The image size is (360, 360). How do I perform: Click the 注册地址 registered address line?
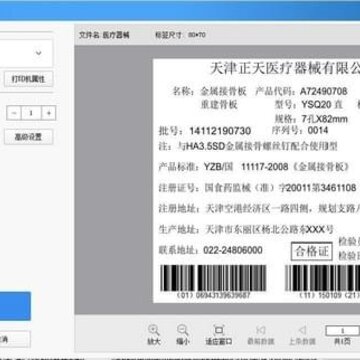pyautogui.click(x=259, y=209)
